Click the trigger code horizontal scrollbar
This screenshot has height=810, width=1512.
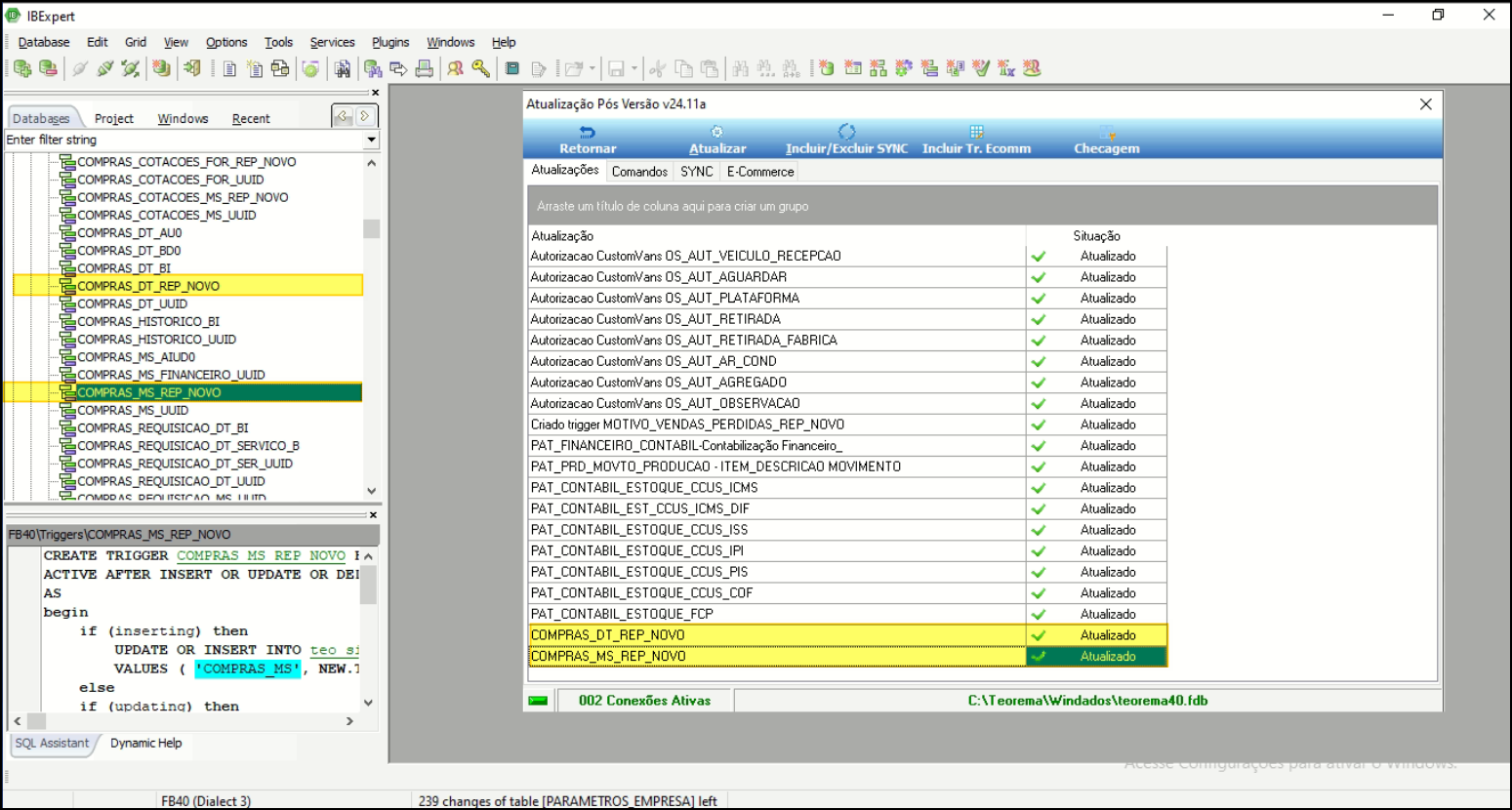click(185, 721)
